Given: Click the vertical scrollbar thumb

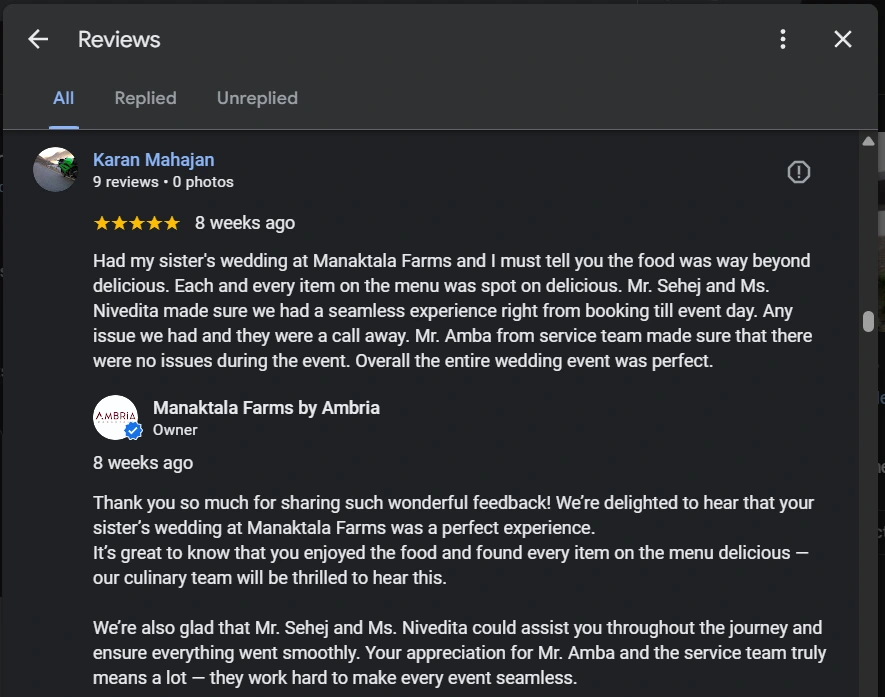Looking at the screenshot, I should click(x=868, y=321).
